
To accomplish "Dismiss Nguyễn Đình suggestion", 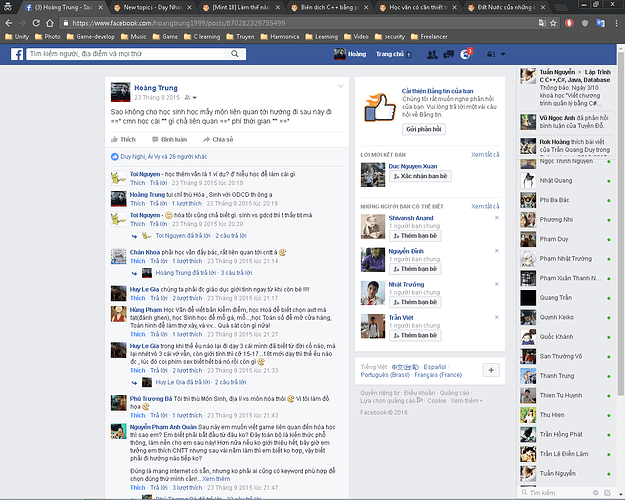I will (x=497, y=251).
